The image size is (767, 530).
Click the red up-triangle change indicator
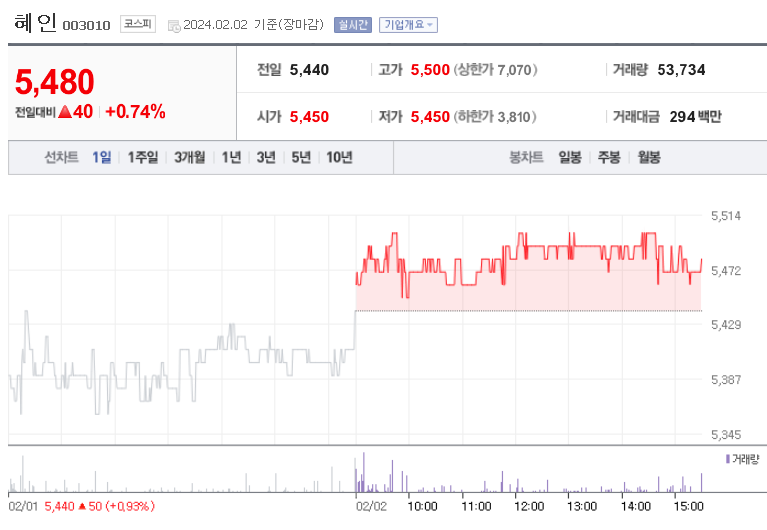tap(65, 112)
